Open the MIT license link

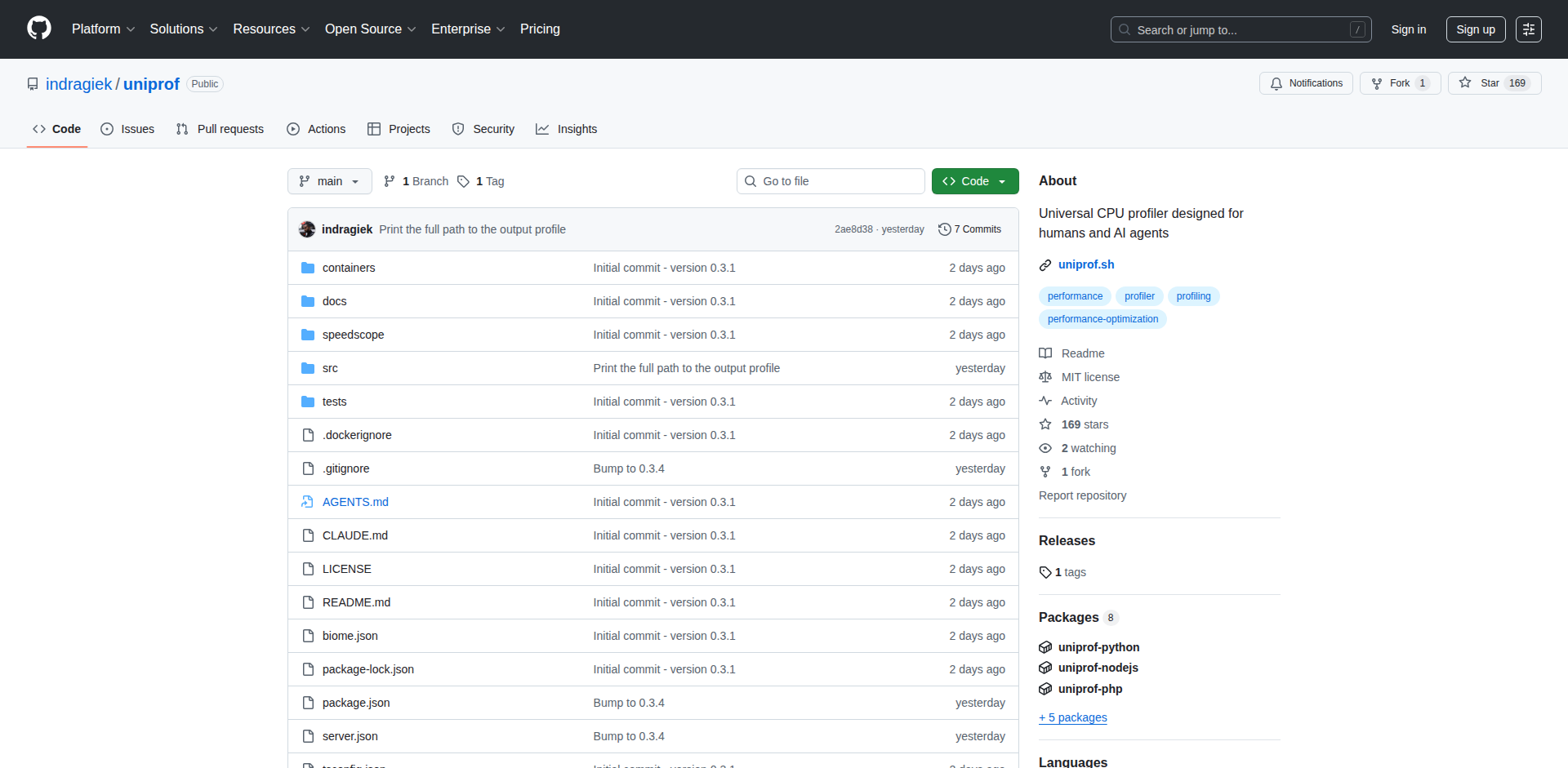pos(1080,377)
